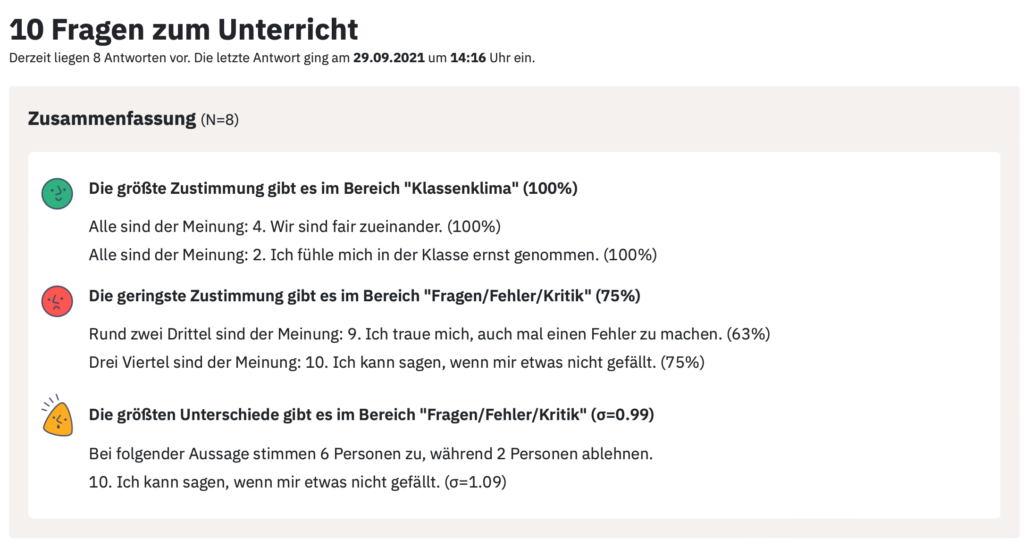Click the orange surprised triangle icon

(x=57, y=415)
